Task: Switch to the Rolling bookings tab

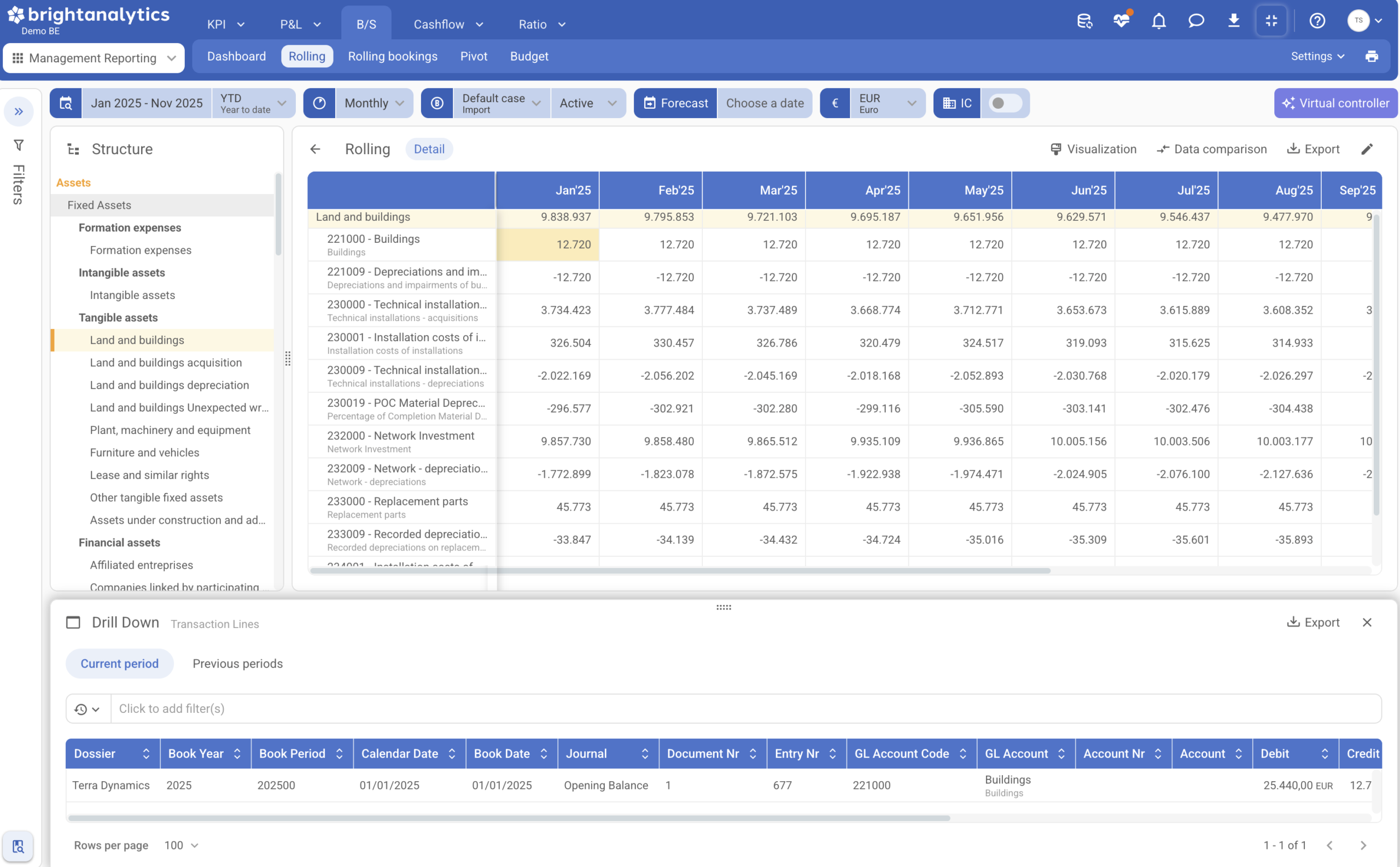Action: [x=392, y=56]
